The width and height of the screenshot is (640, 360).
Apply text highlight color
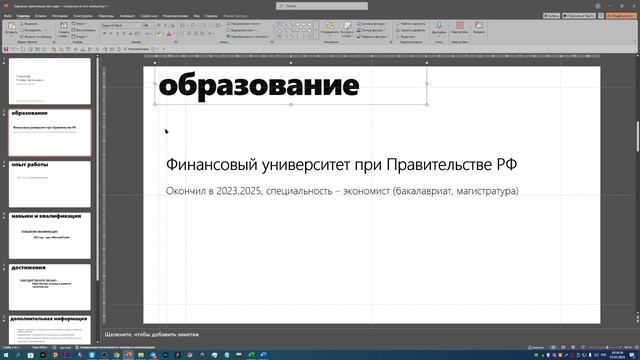pyautogui.click(x=158, y=34)
